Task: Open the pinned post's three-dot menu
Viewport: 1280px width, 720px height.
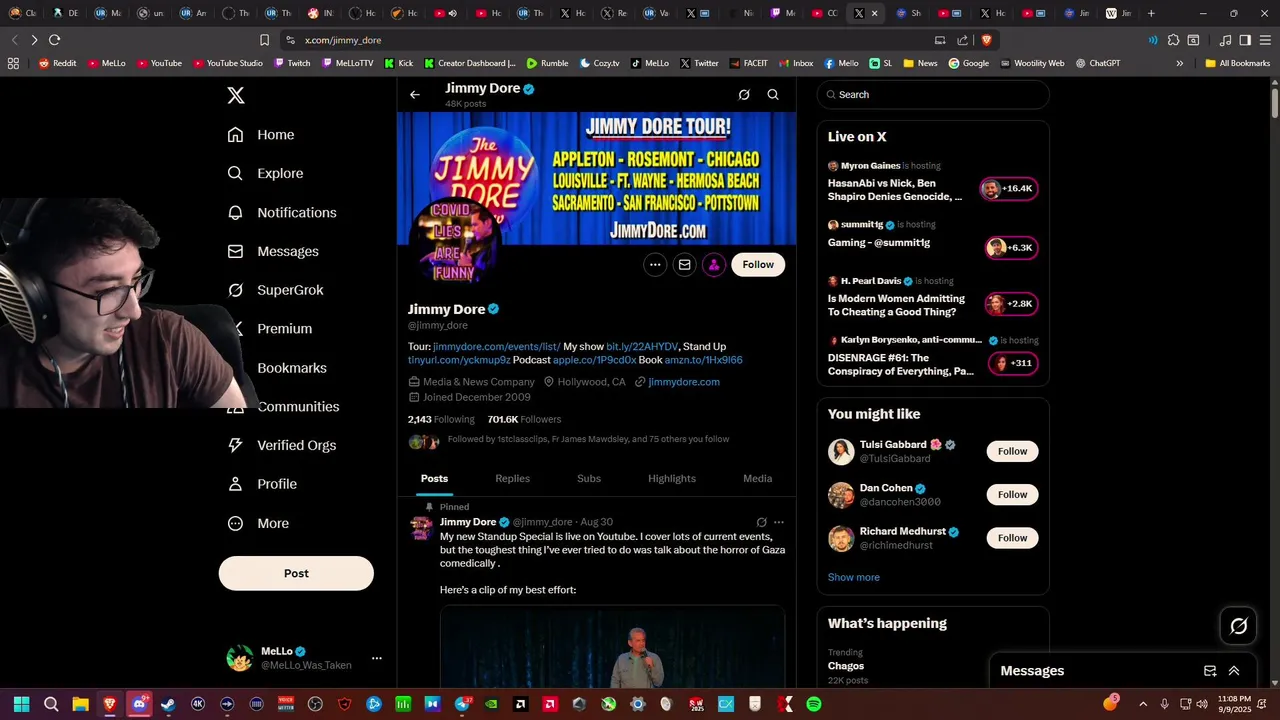Action: [x=779, y=522]
